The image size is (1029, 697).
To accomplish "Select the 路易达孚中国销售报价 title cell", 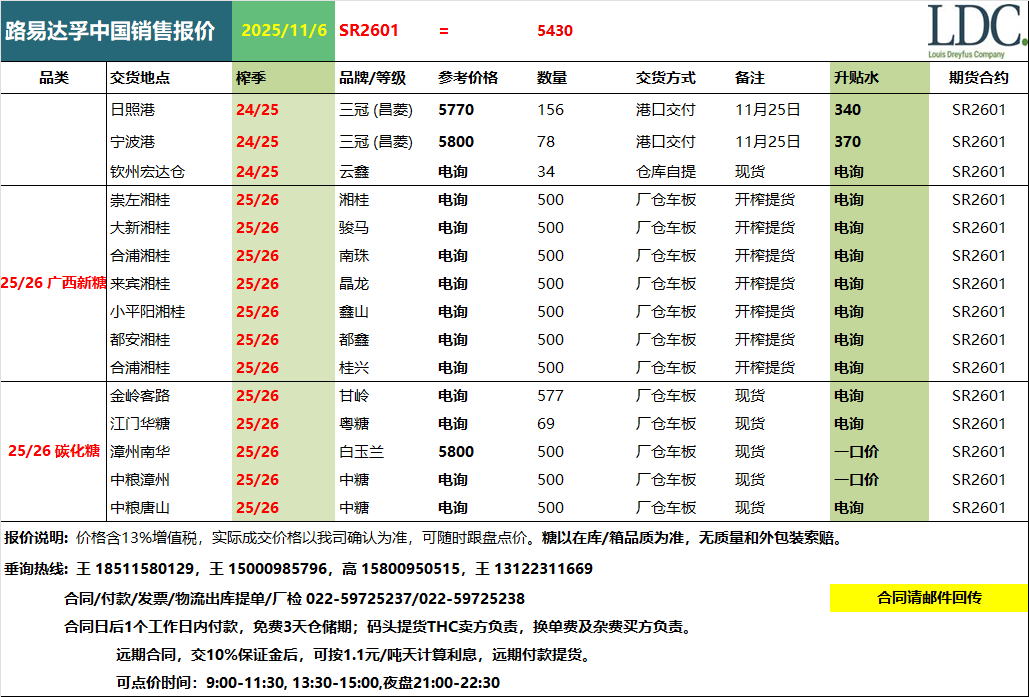I will pyautogui.click(x=116, y=31).
